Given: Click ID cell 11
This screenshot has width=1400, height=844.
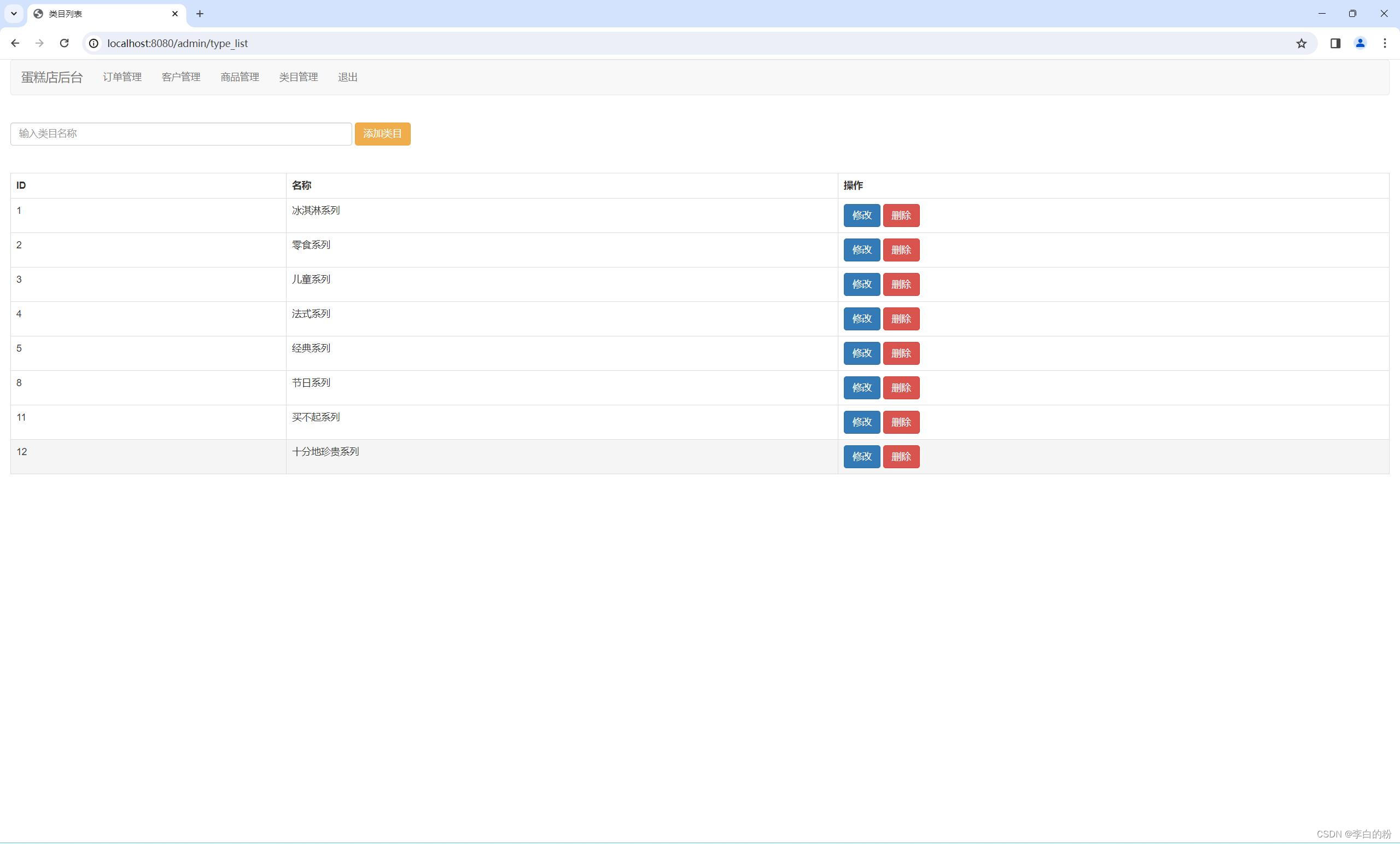Looking at the screenshot, I should coord(148,422).
